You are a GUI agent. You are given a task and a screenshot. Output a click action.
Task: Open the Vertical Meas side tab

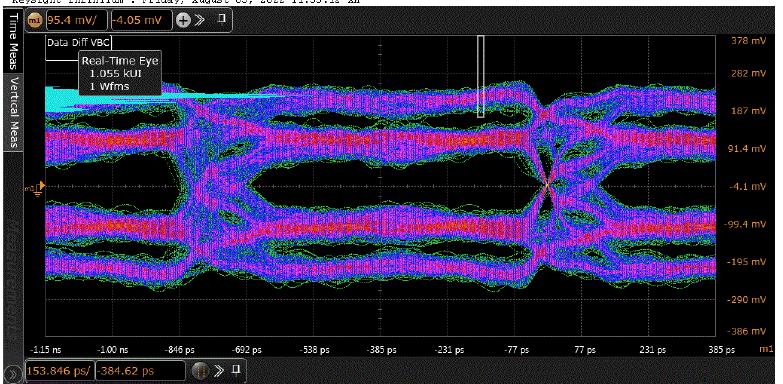point(13,113)
